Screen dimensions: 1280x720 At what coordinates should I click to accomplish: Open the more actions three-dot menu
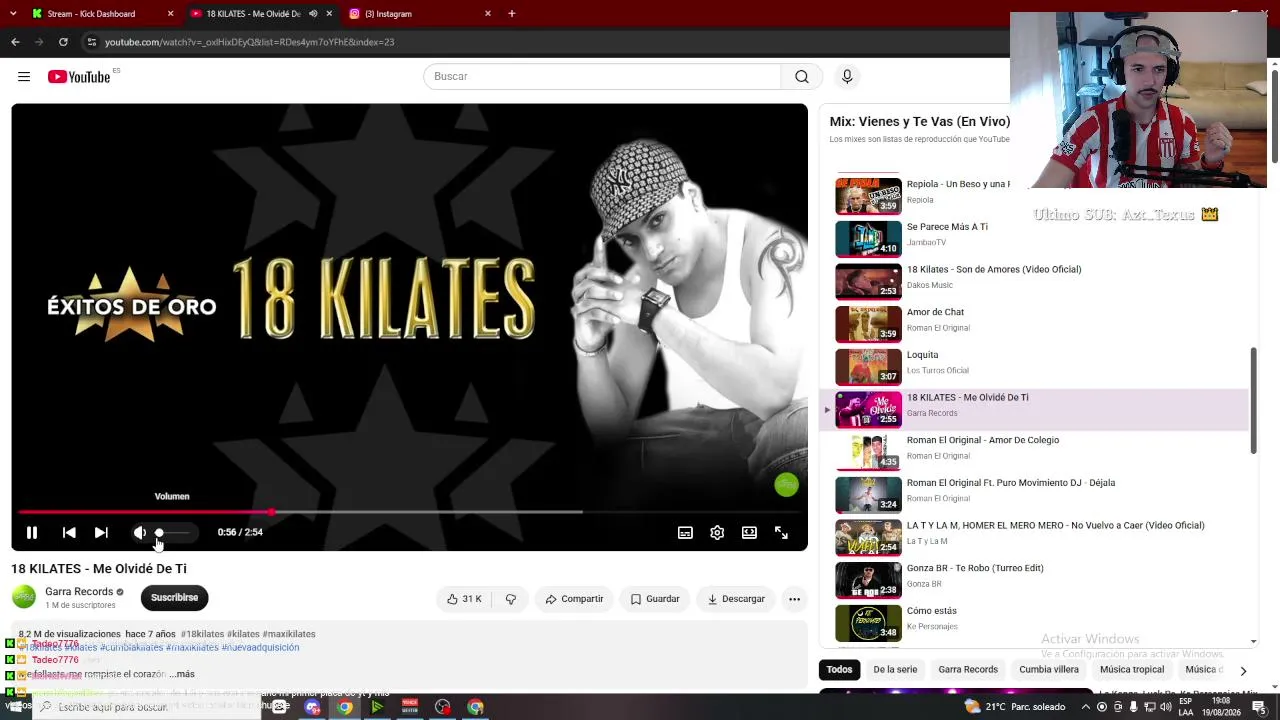point(794,599)
